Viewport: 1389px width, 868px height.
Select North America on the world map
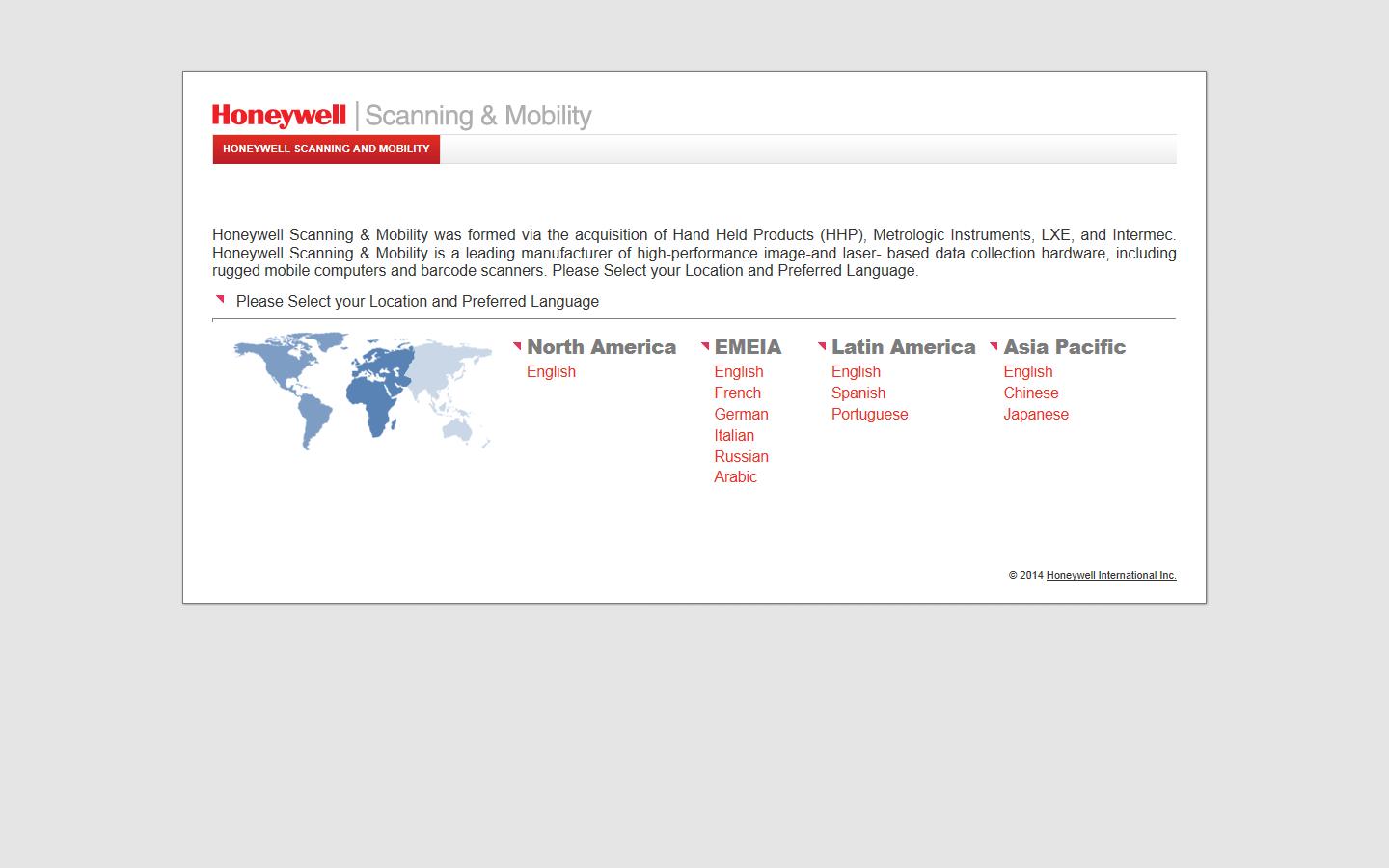[x=285, y=362]
